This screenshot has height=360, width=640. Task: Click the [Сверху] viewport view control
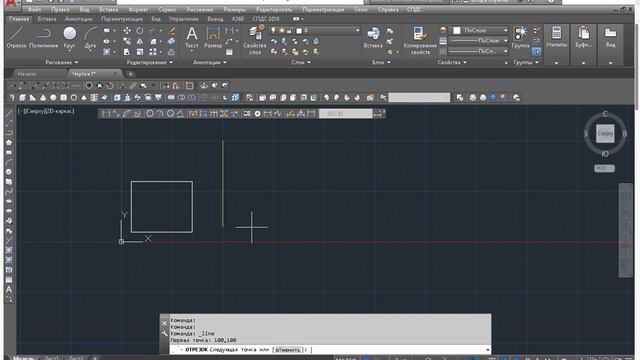point(34,111)
